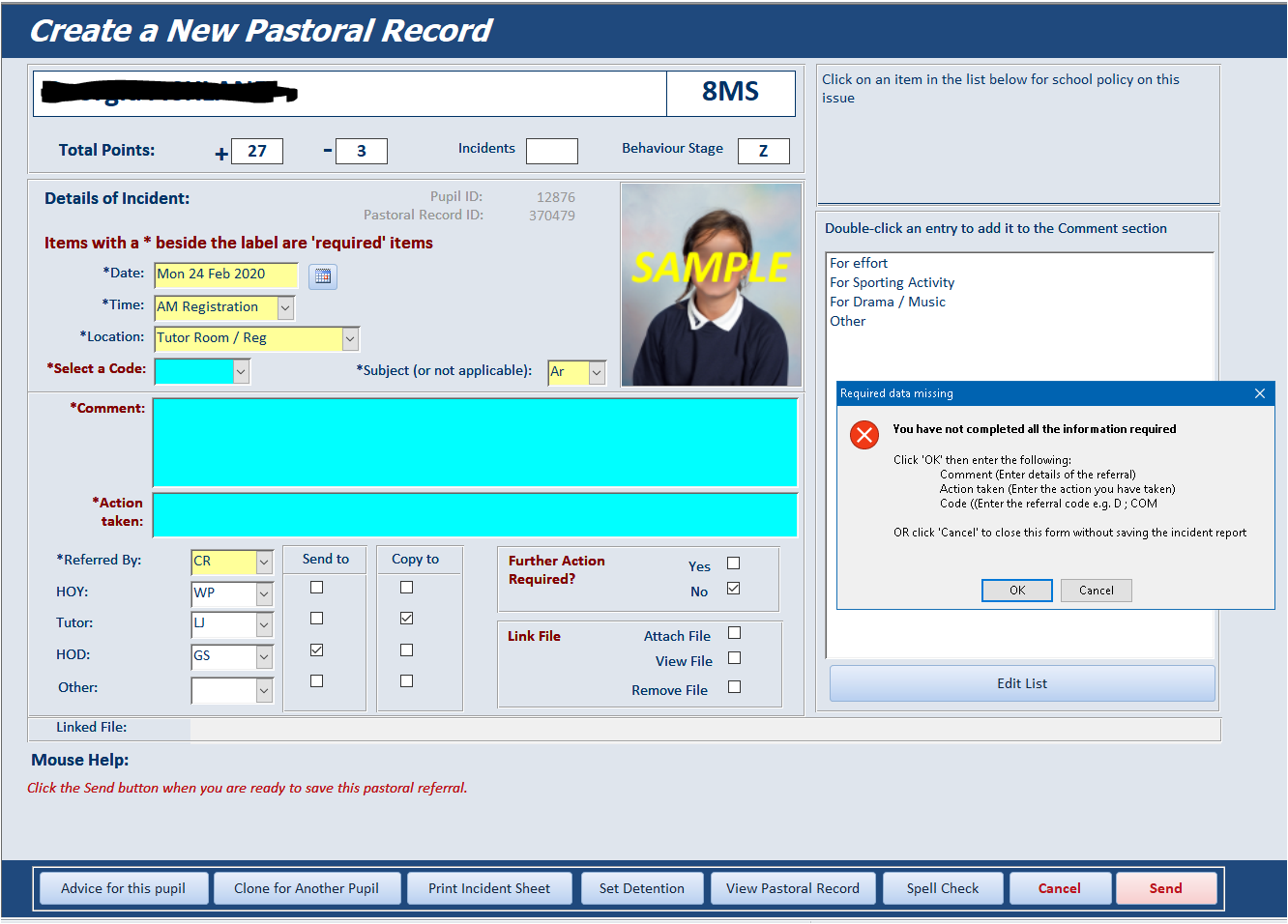Untick Send to checkbox for Tutor row
This screenshot has width=1288, height=924.
[x=316, y=650]
